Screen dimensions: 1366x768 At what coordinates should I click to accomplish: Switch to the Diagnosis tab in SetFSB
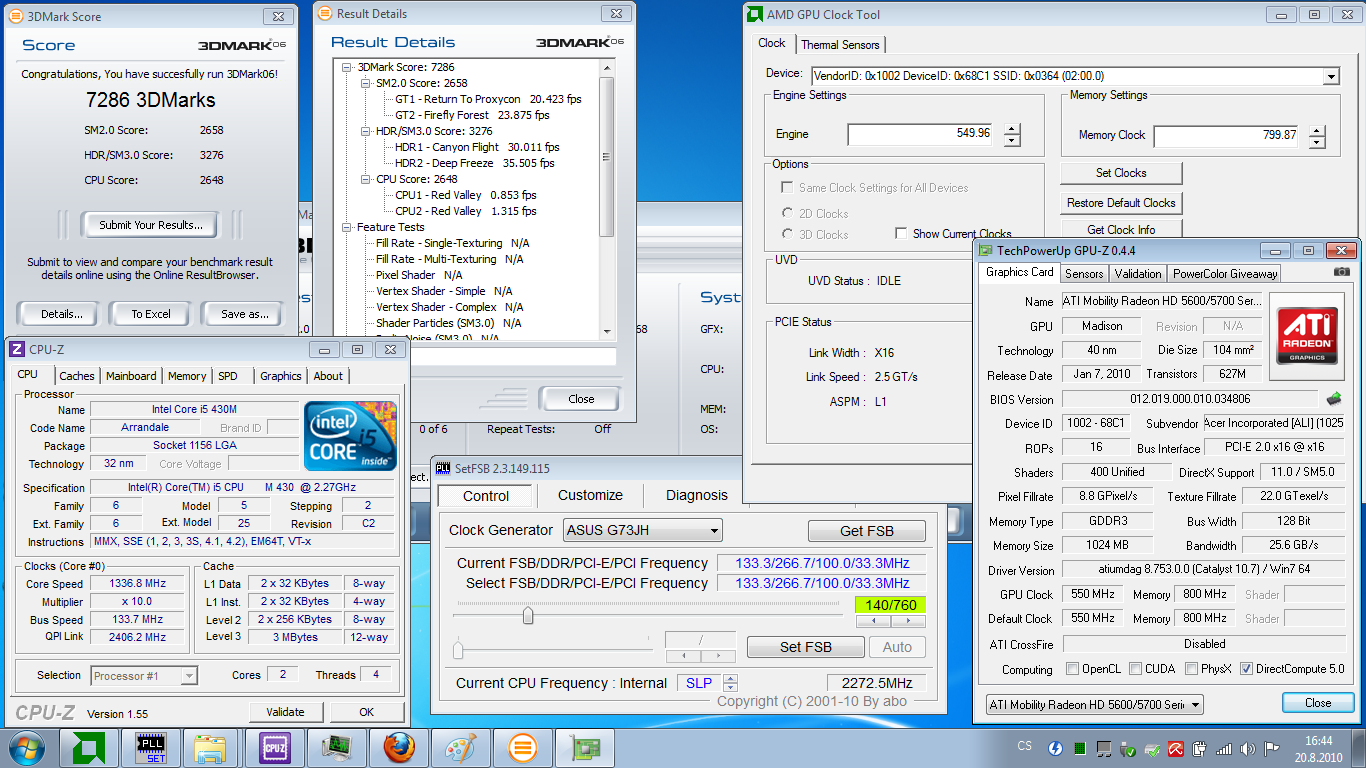coord(697,495)
